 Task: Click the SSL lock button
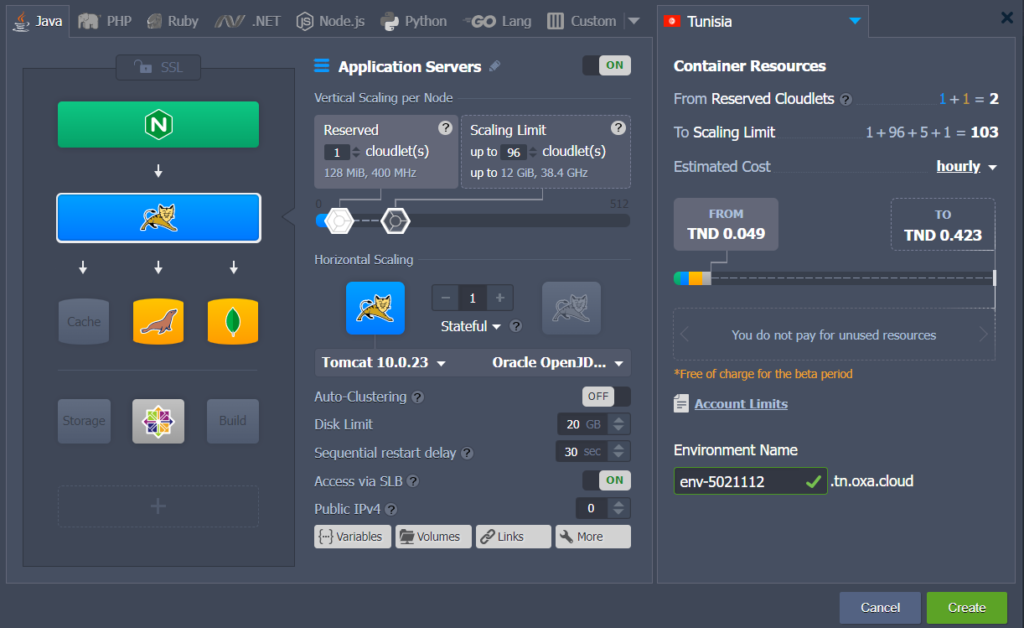coord(158,67)
